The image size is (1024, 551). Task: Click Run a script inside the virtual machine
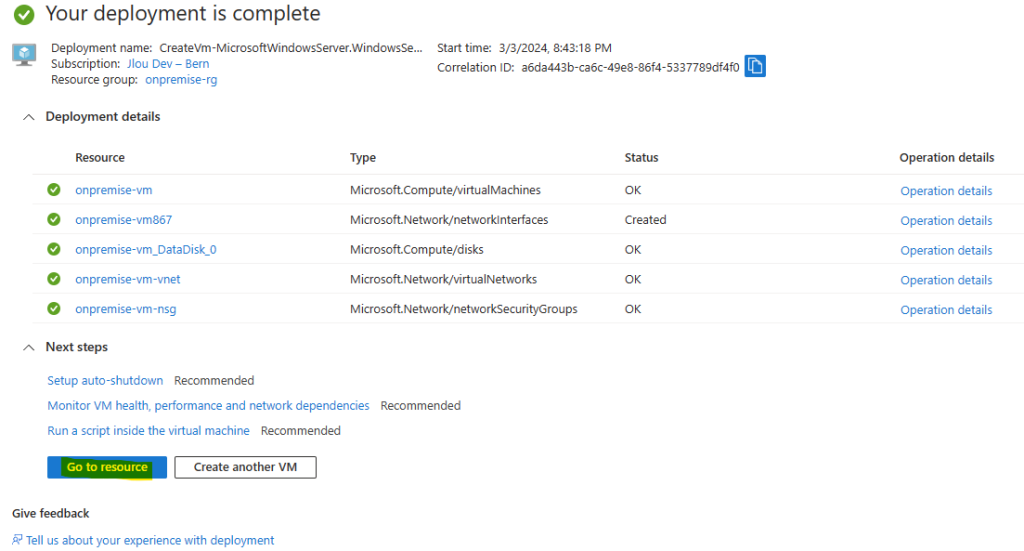(x=148, y=431)
